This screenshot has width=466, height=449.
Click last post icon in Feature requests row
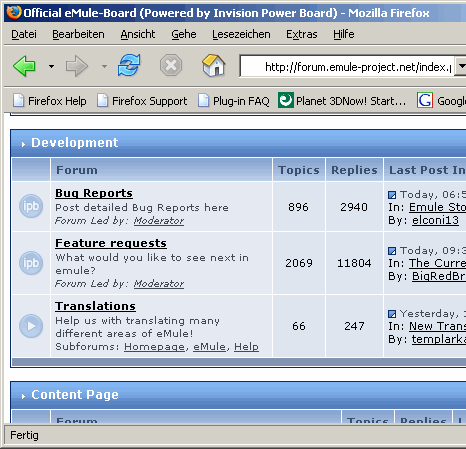click(x=392, y=251)
